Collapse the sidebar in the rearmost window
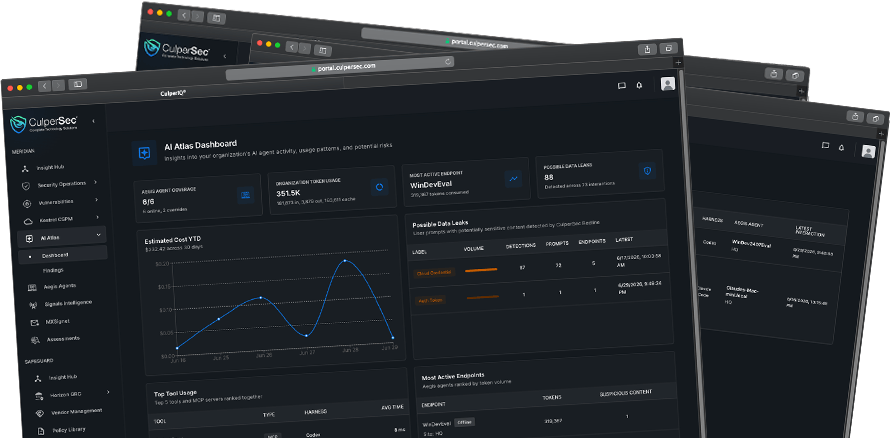Screen dimensions: 892x438 [225, 56]
